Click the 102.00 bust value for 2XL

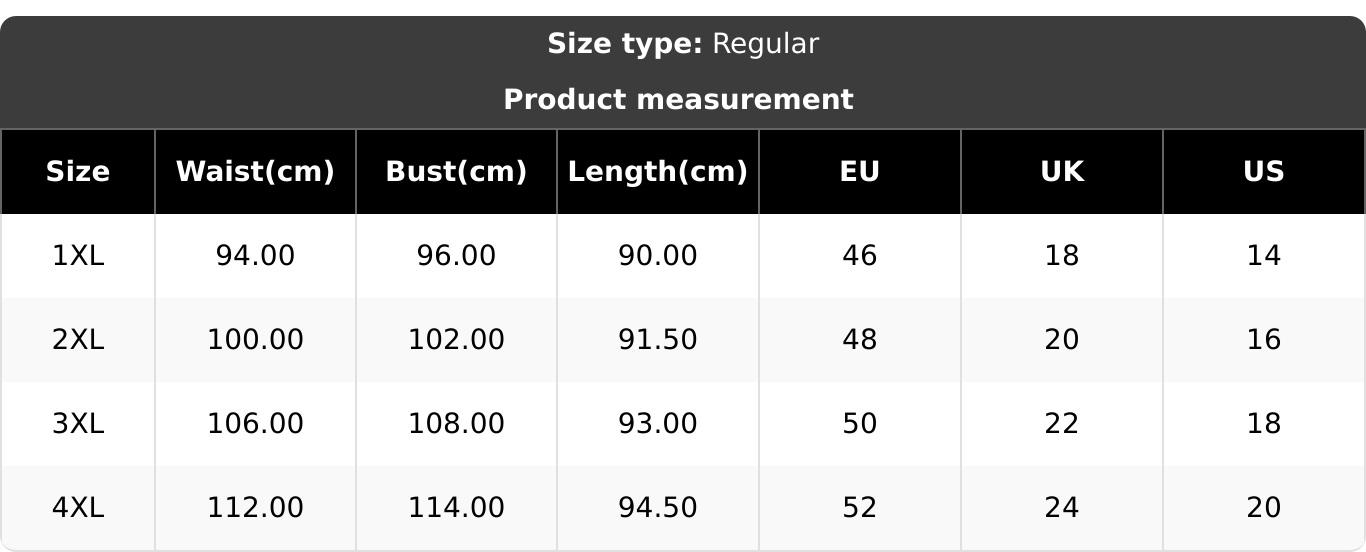pyautogui.click(x=456, y=340)
